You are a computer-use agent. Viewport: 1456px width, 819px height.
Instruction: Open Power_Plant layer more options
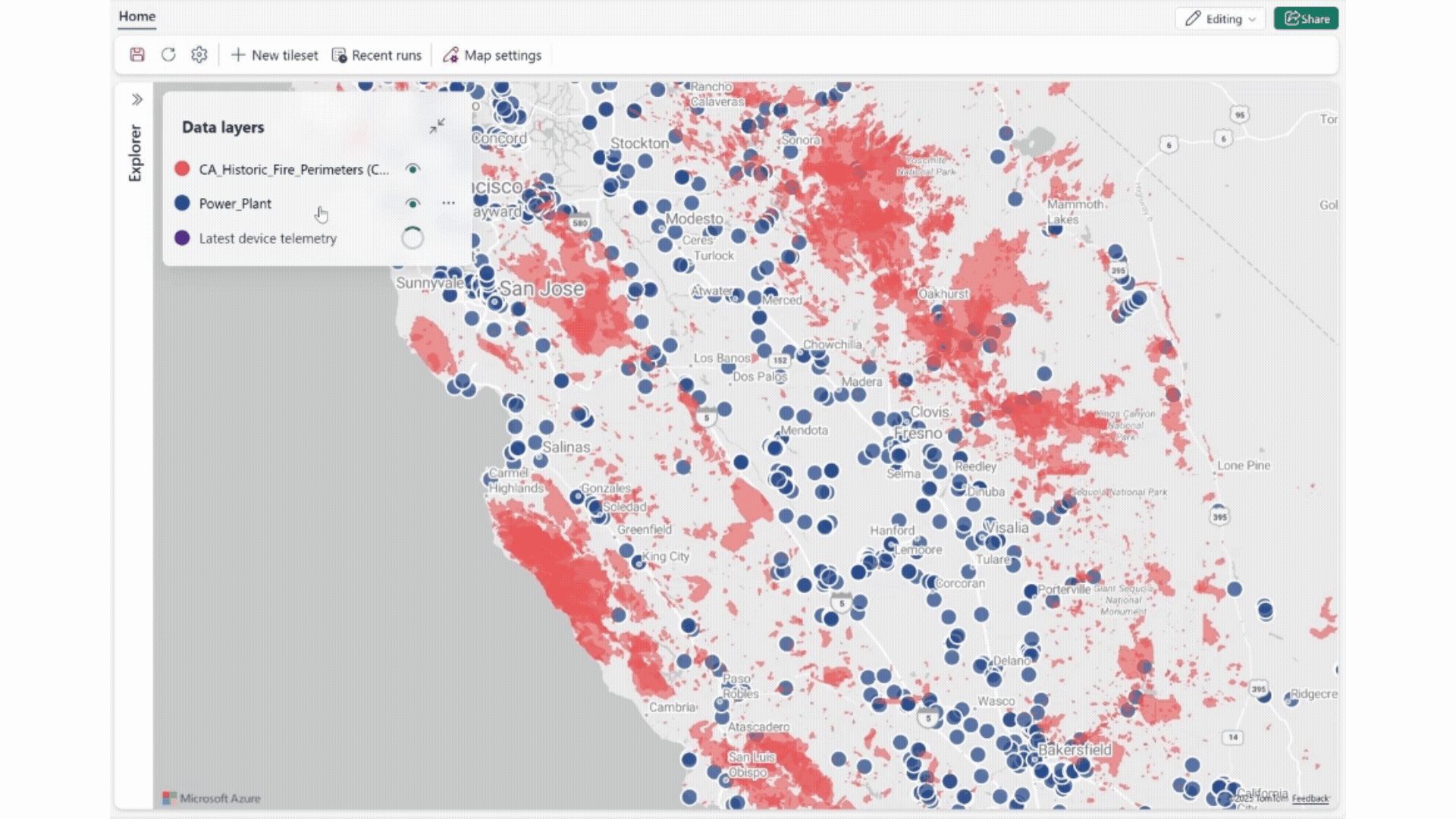[x=448, y=203]
